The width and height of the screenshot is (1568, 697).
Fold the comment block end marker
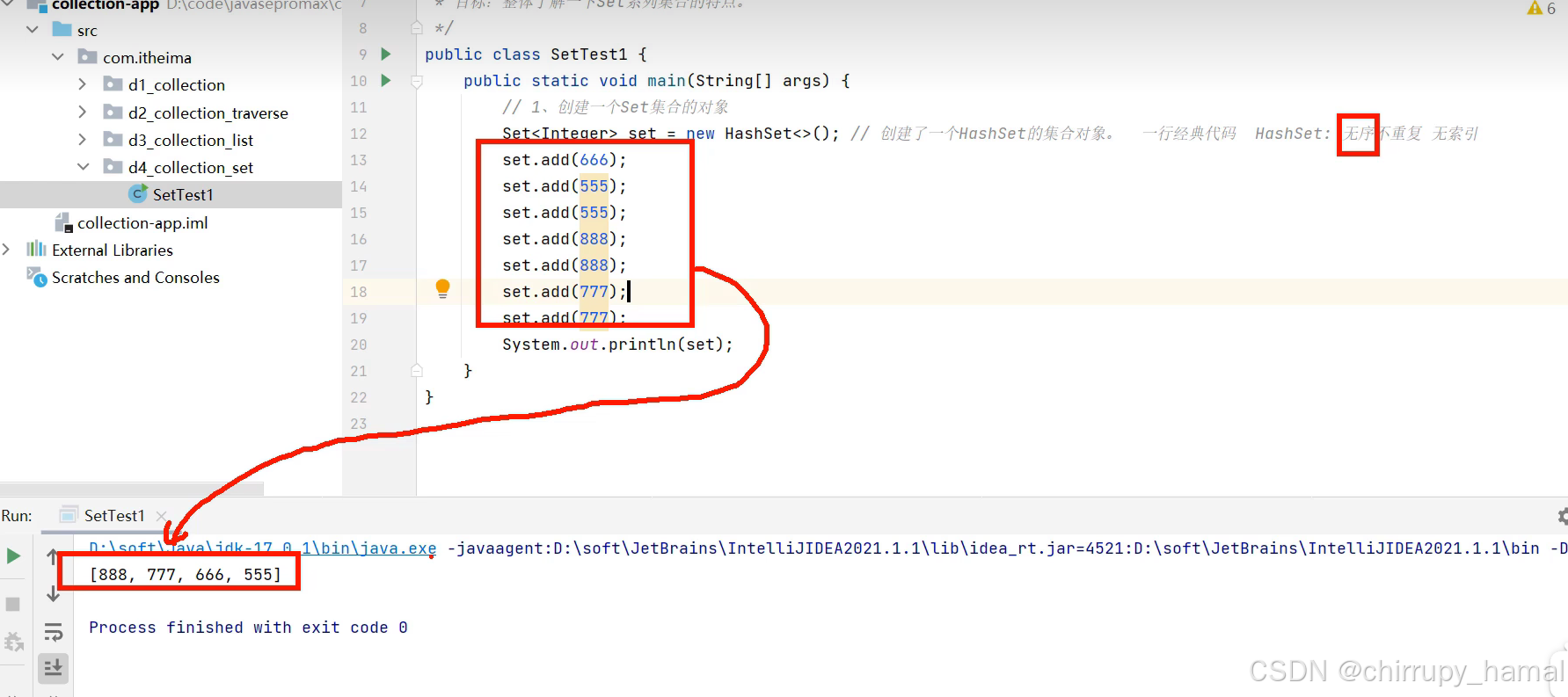click(417, 28)
